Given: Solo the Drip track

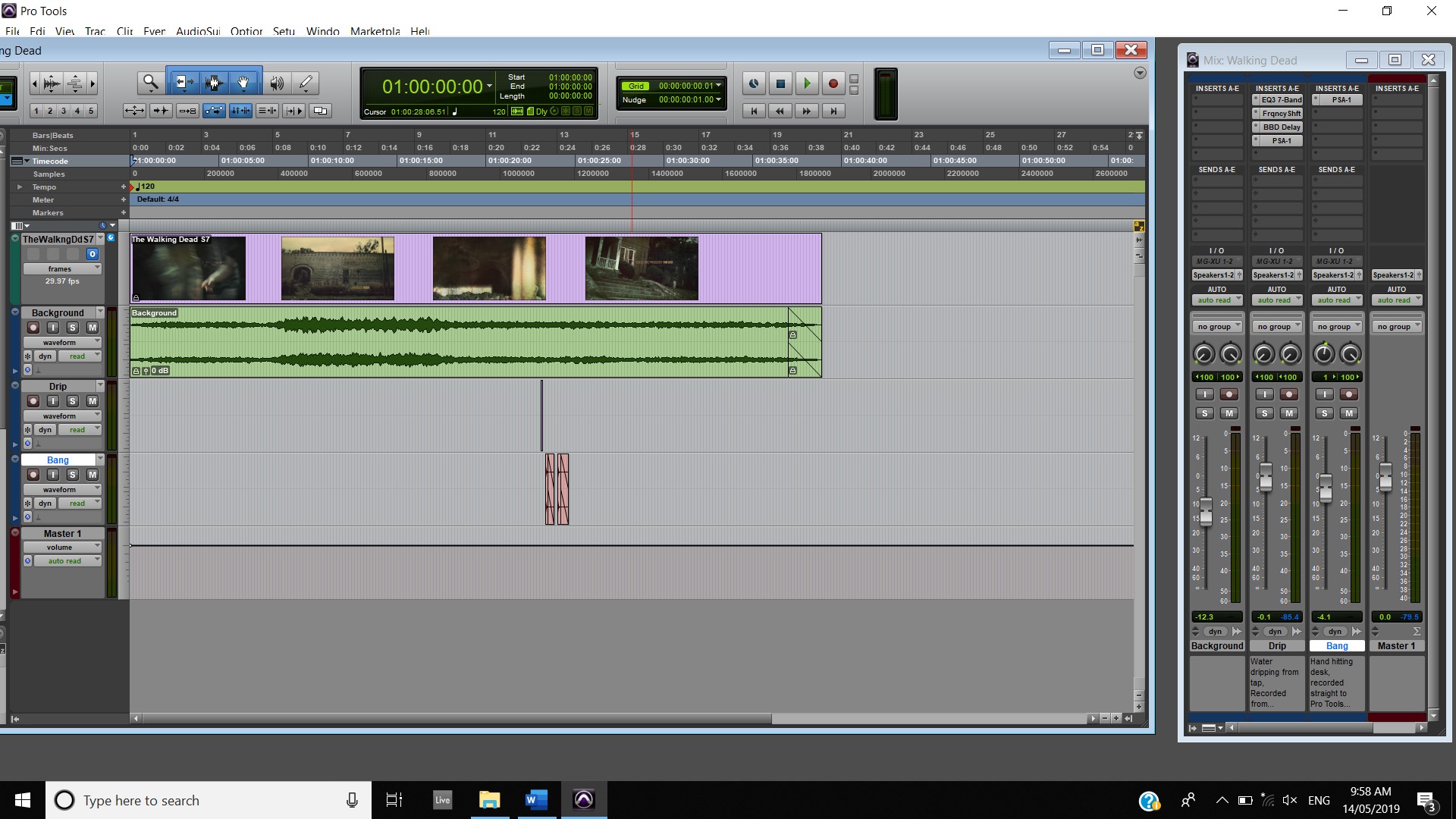Looking at the screenshot, I should click(x=73, y=401).
